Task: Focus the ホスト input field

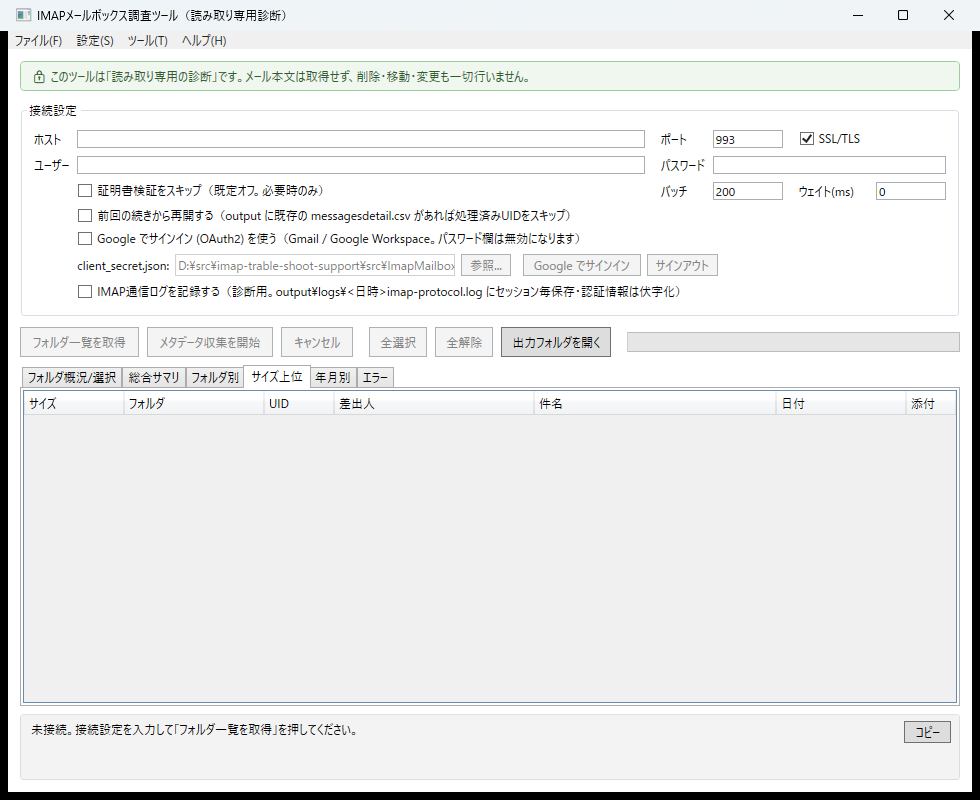Action: tap(361, 139)
